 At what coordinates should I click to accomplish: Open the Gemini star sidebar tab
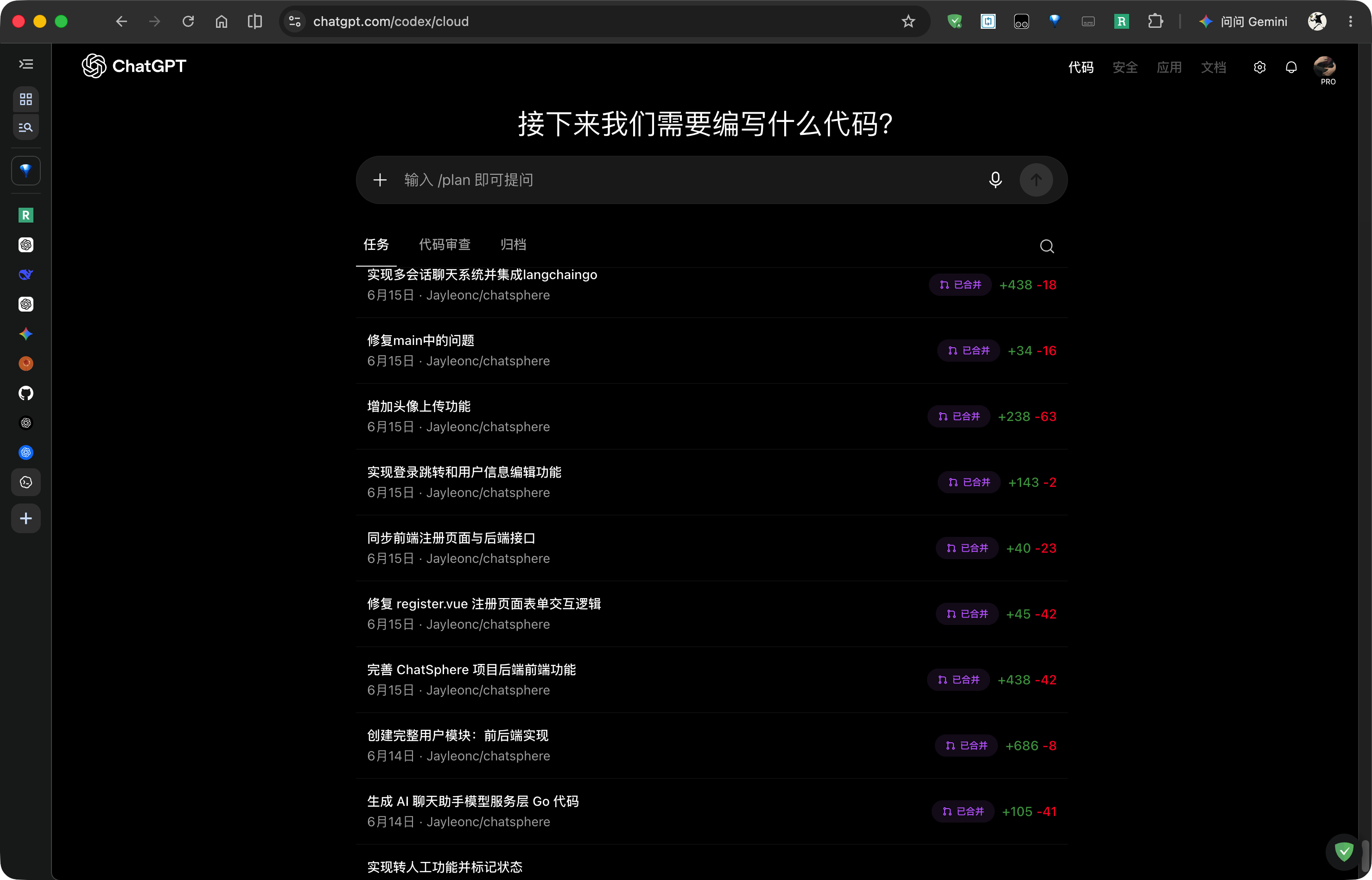pos(25,334)
